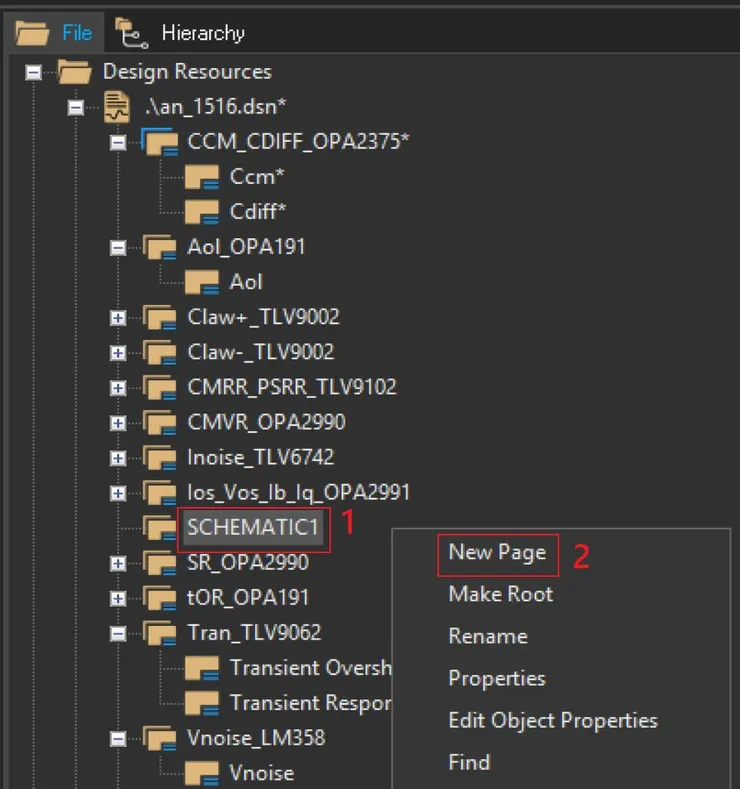Click the CCM_CDIFF_OPA2375 schematic folder icon
Screen dimensions: 740x789
(160, 142)
